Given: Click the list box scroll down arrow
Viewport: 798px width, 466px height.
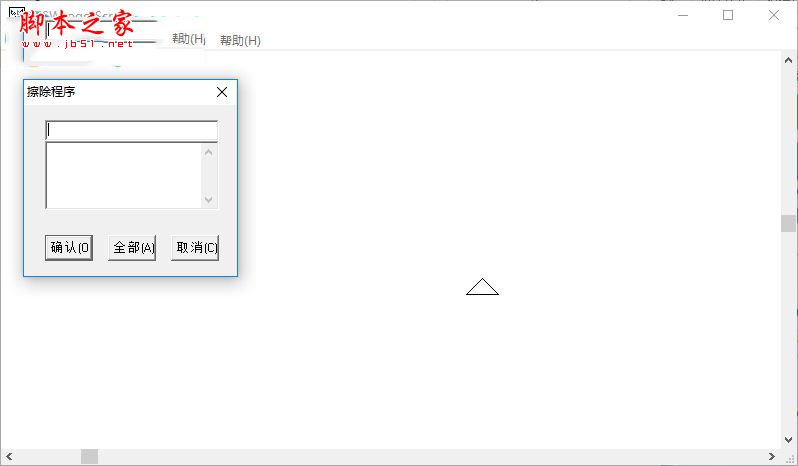Looking at the screenshot, I should coord(209,199).
